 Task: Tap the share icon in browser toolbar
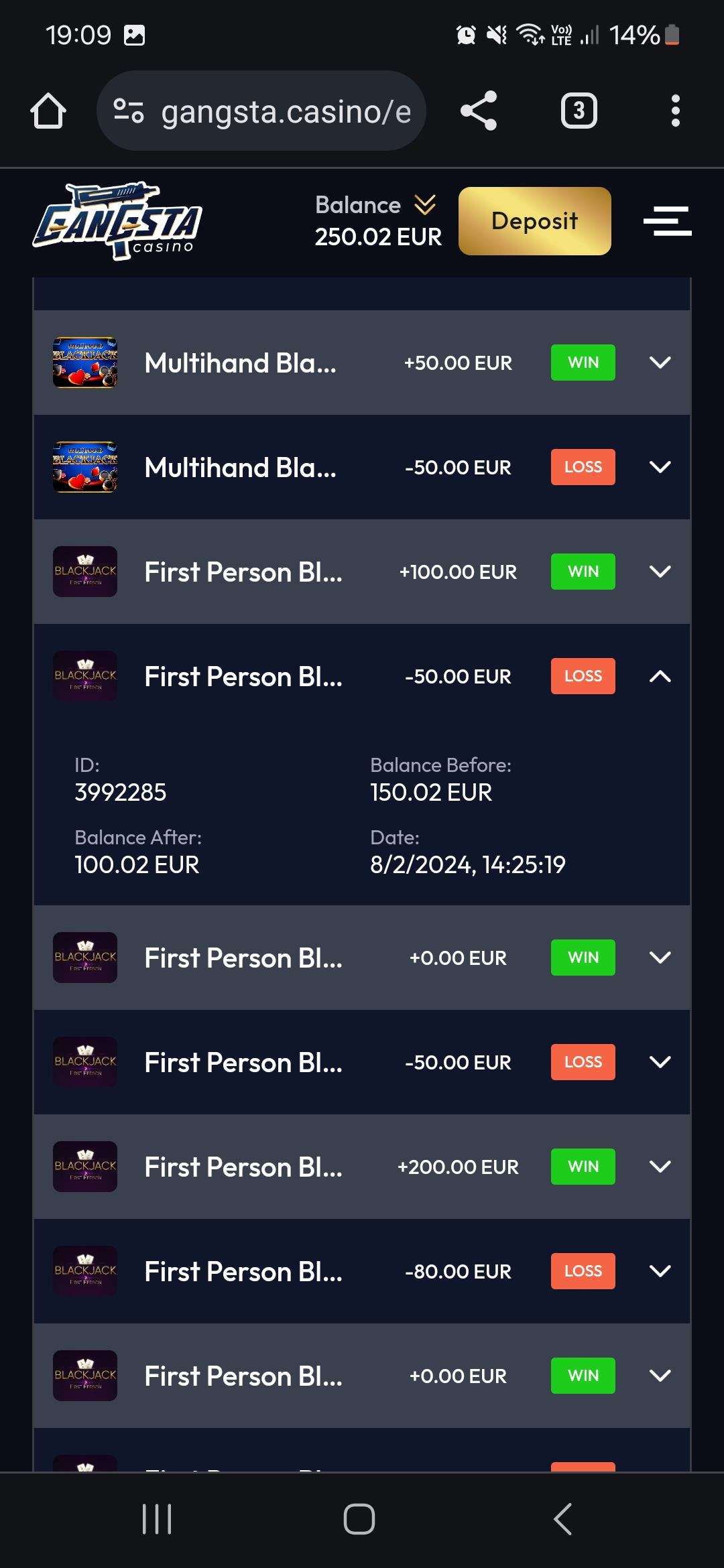(479, 111)
